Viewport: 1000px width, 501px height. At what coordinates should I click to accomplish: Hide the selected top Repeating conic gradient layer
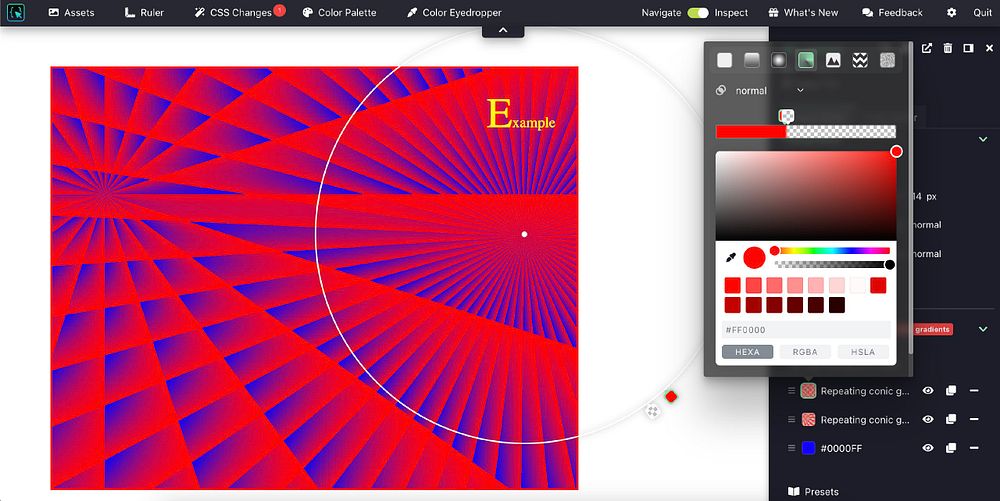click(x=928, y=391)
